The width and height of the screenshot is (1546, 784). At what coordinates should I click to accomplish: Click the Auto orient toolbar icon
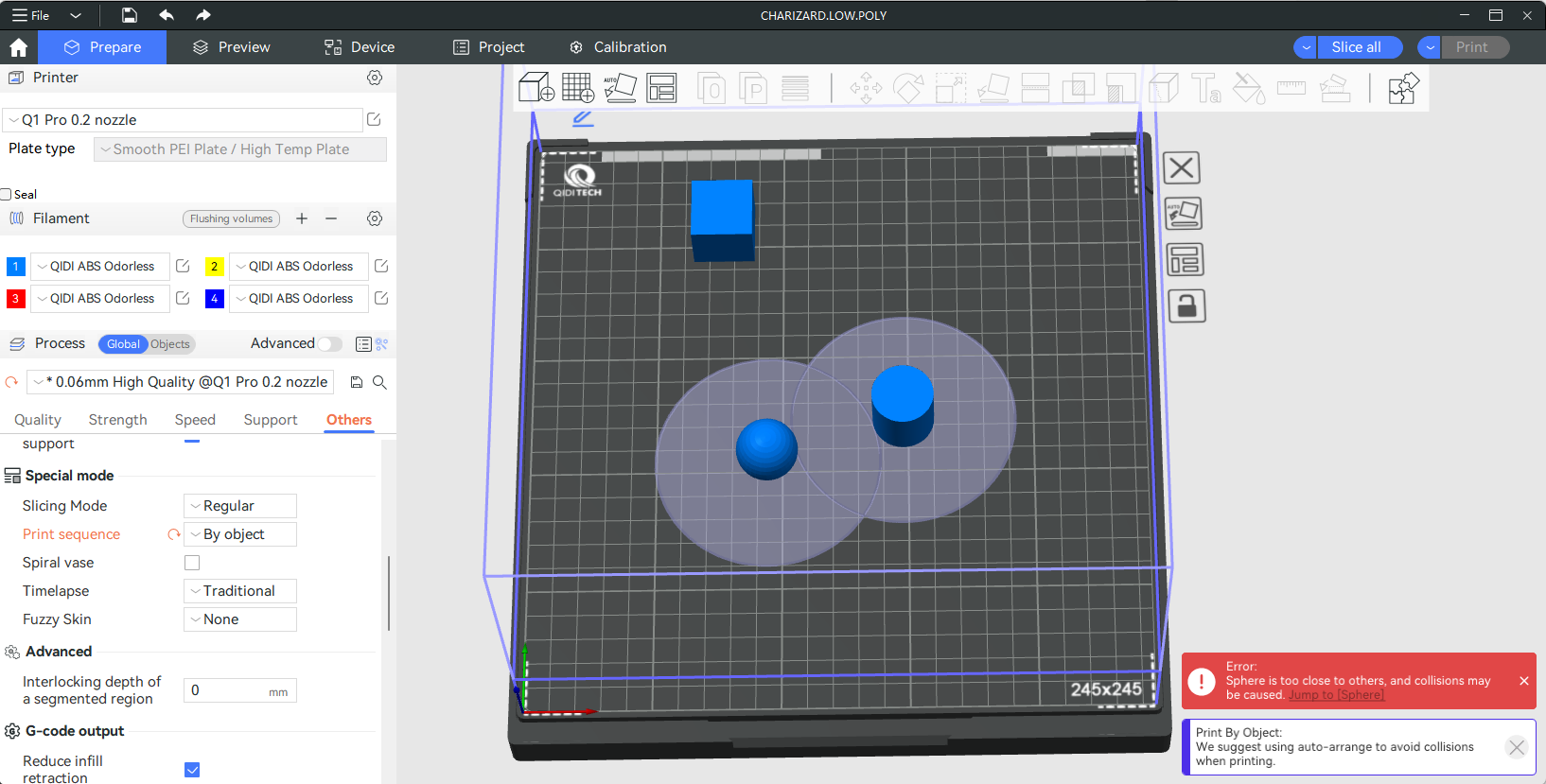click(620, 88)
